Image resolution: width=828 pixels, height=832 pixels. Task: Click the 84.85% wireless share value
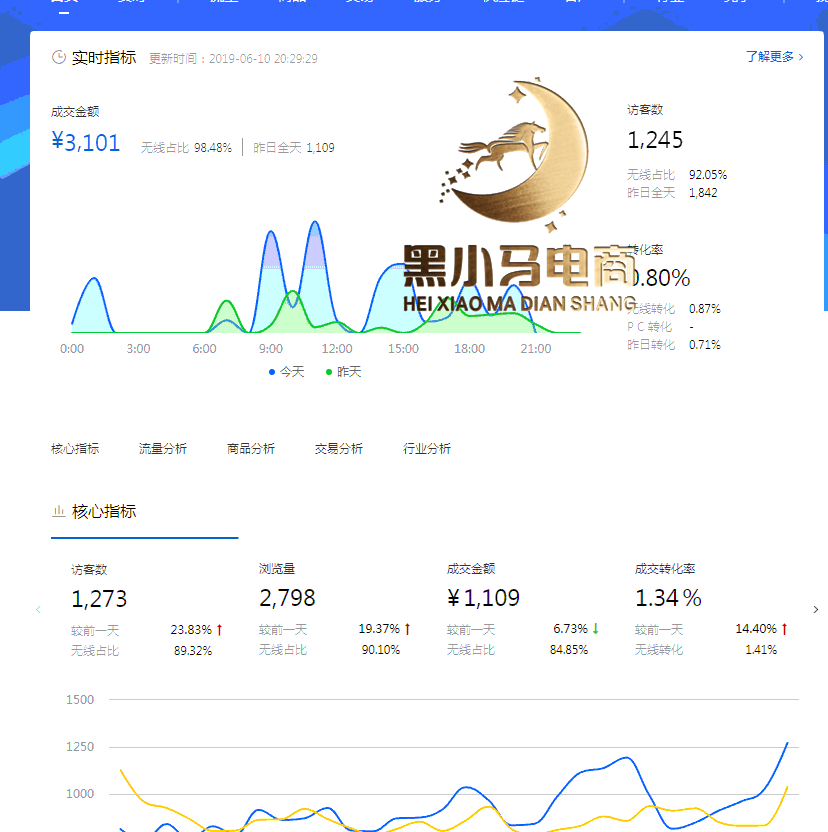569,650
